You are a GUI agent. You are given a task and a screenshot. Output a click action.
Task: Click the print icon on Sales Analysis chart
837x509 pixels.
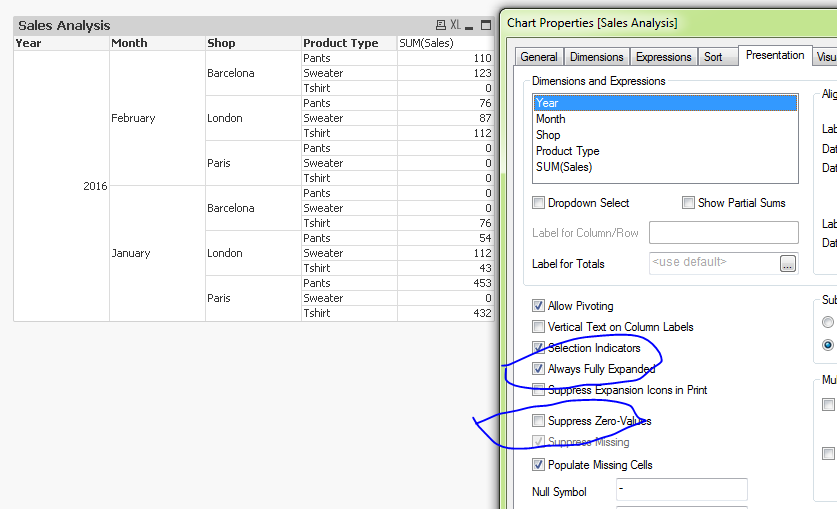441,25
